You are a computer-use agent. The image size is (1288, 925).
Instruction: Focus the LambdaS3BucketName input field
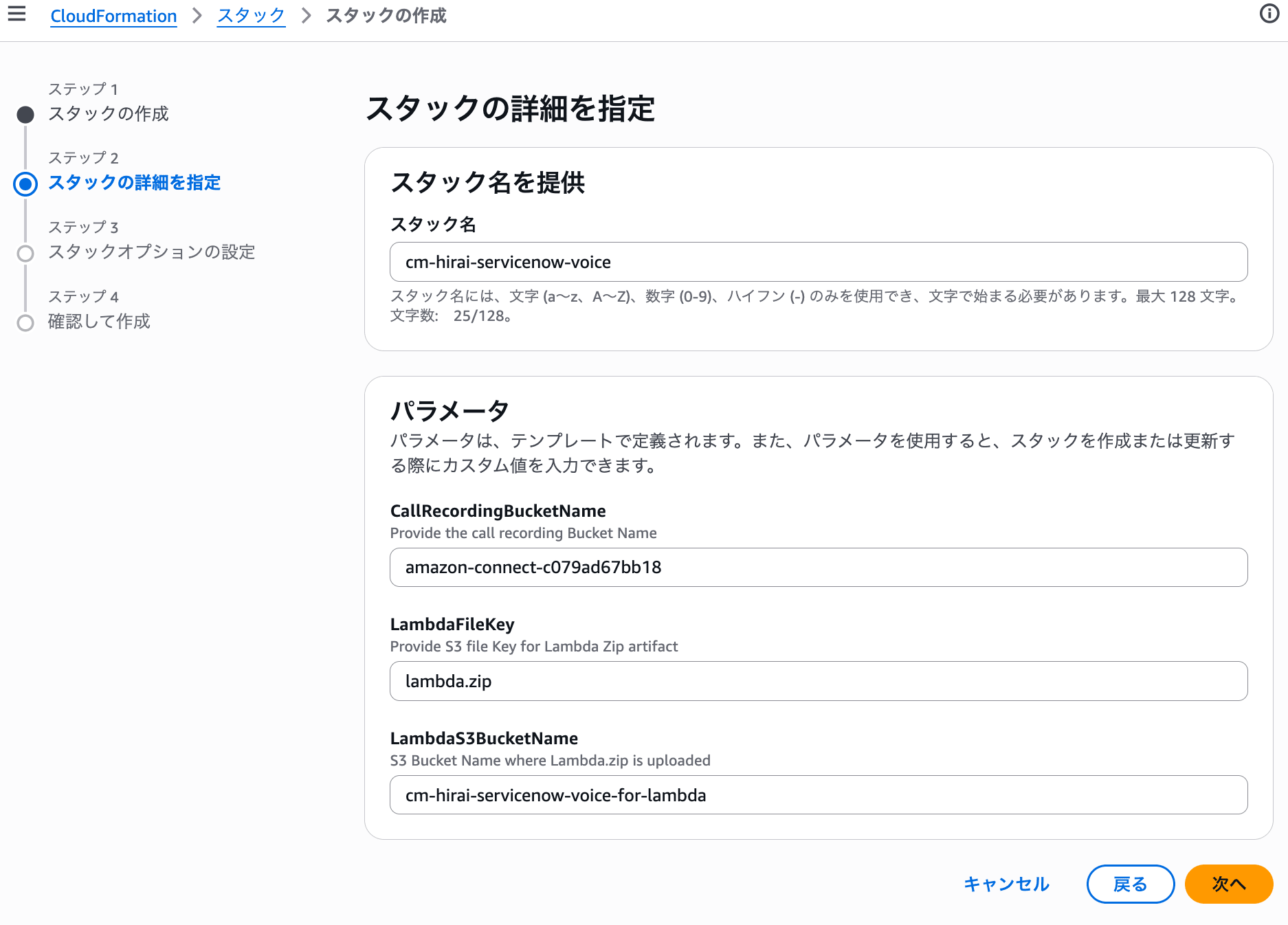pos(819,795)
